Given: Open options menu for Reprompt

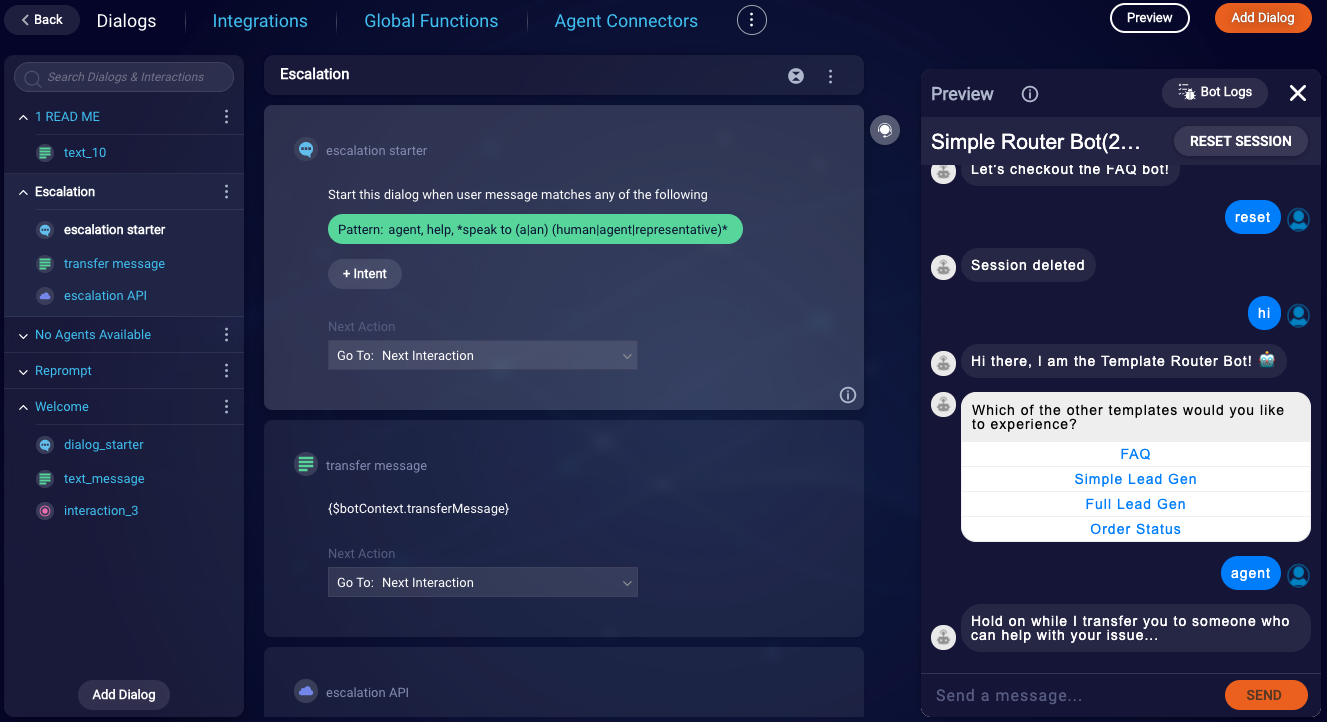Looking at the screenshot, I should point(226,371).
